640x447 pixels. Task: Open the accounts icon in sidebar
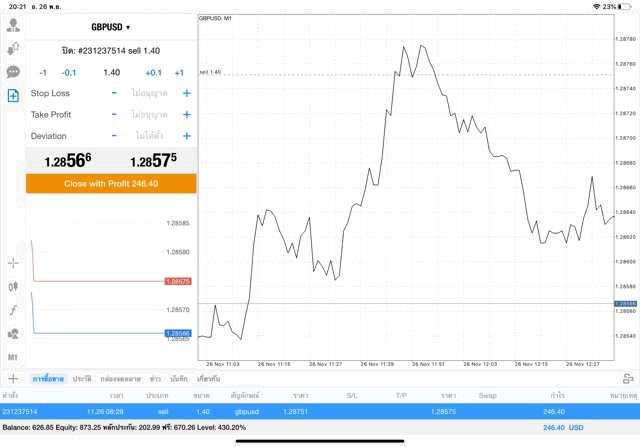[x=13, y=26]
